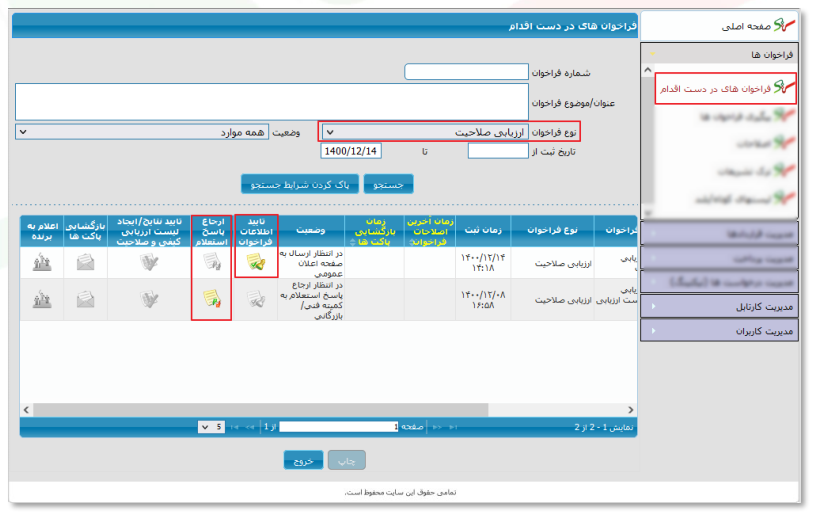Expand the مدیریت کارتابل section

click(x=720, y=307)
